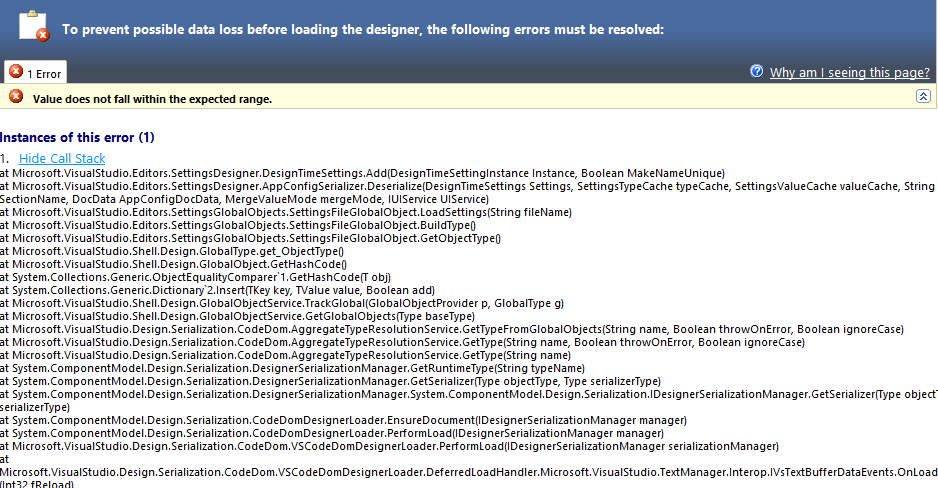The image size is (938, 488).
Task: Click the GlobalType.get_ObjectType() line
Action: [172, 251]
